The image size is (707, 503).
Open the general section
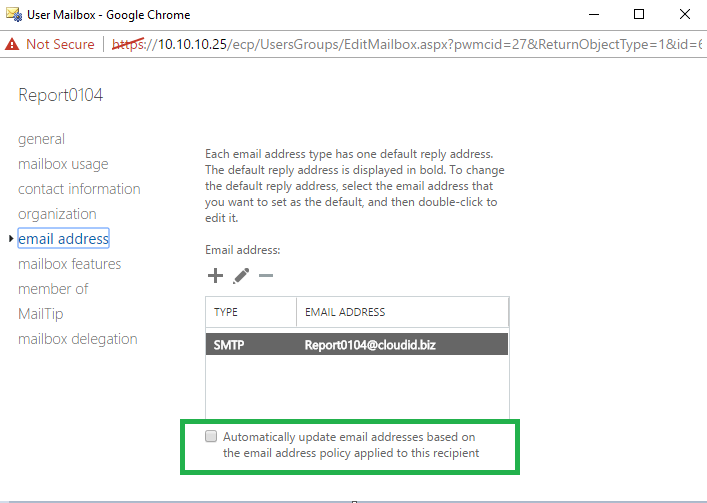point(41,139)
